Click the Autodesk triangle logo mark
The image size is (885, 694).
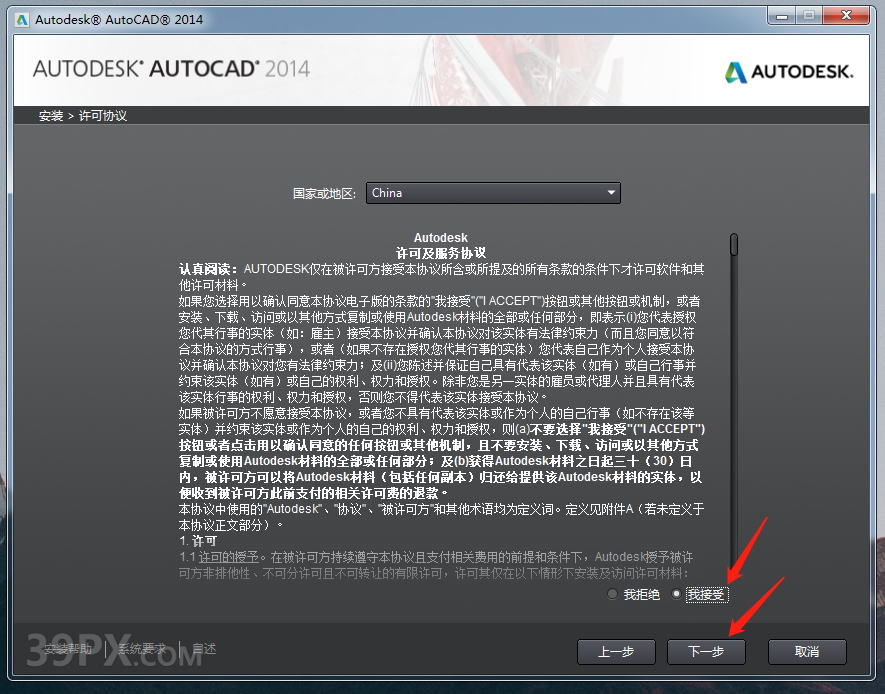[x=735, y=71]
